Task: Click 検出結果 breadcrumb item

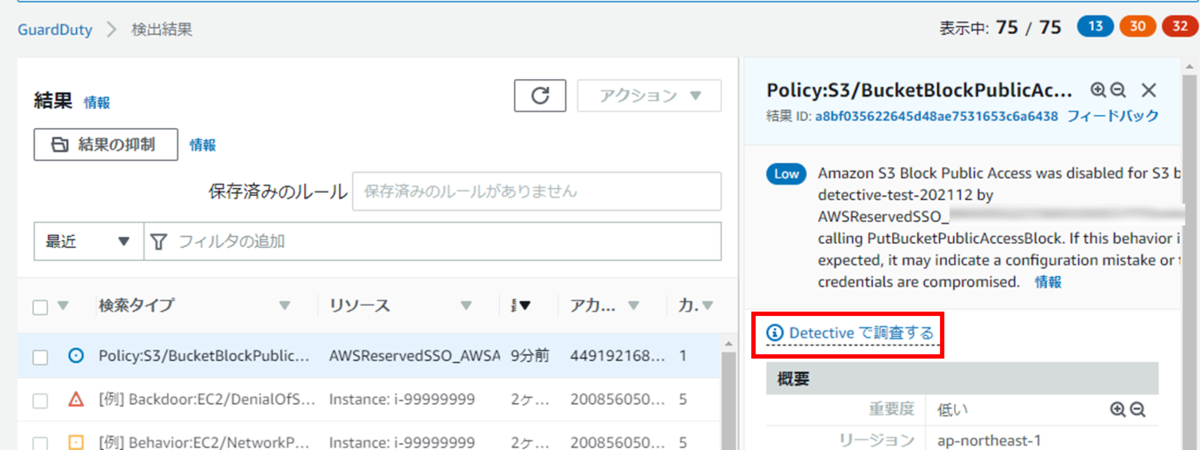Action: 162,29
